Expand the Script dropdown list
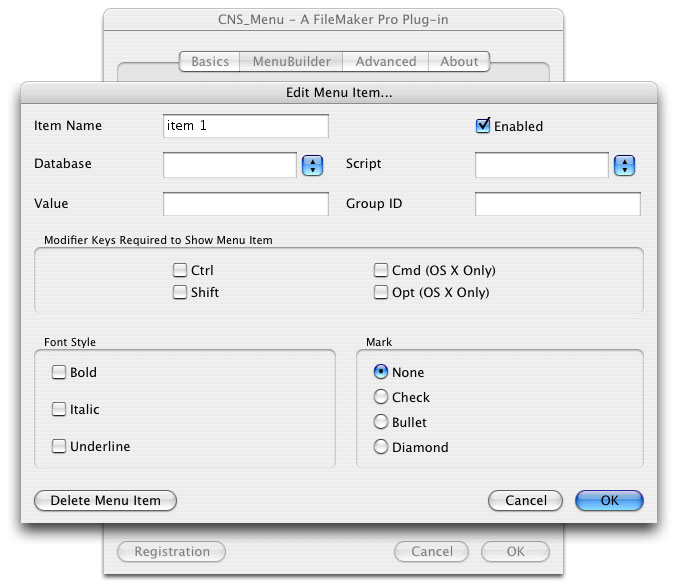The height and width of the screenshot is (587, 677). (x=625, y=165)
